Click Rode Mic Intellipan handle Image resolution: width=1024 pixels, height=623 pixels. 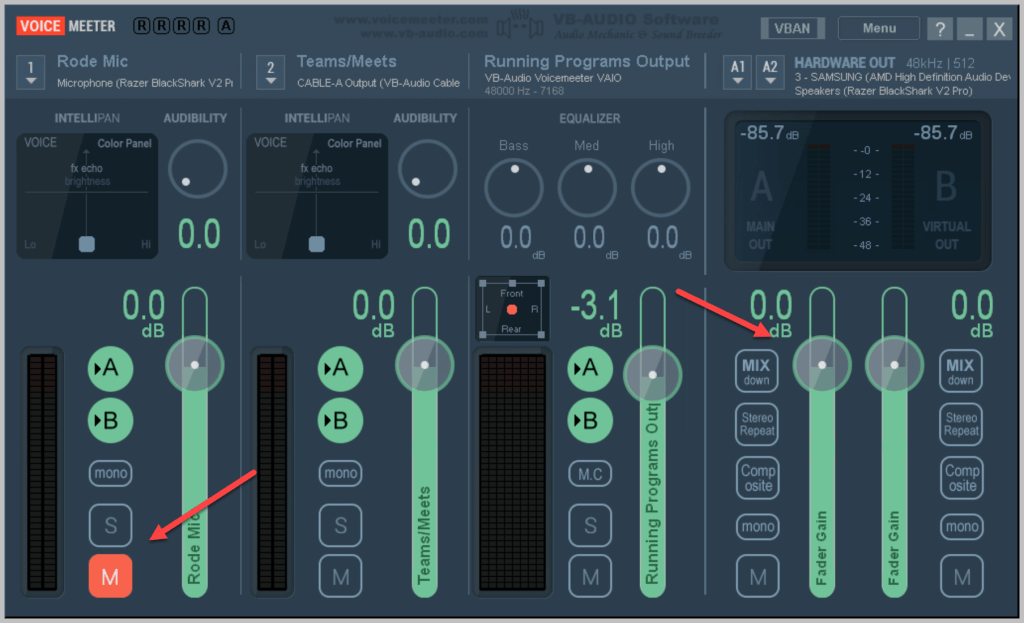(87, 244)
